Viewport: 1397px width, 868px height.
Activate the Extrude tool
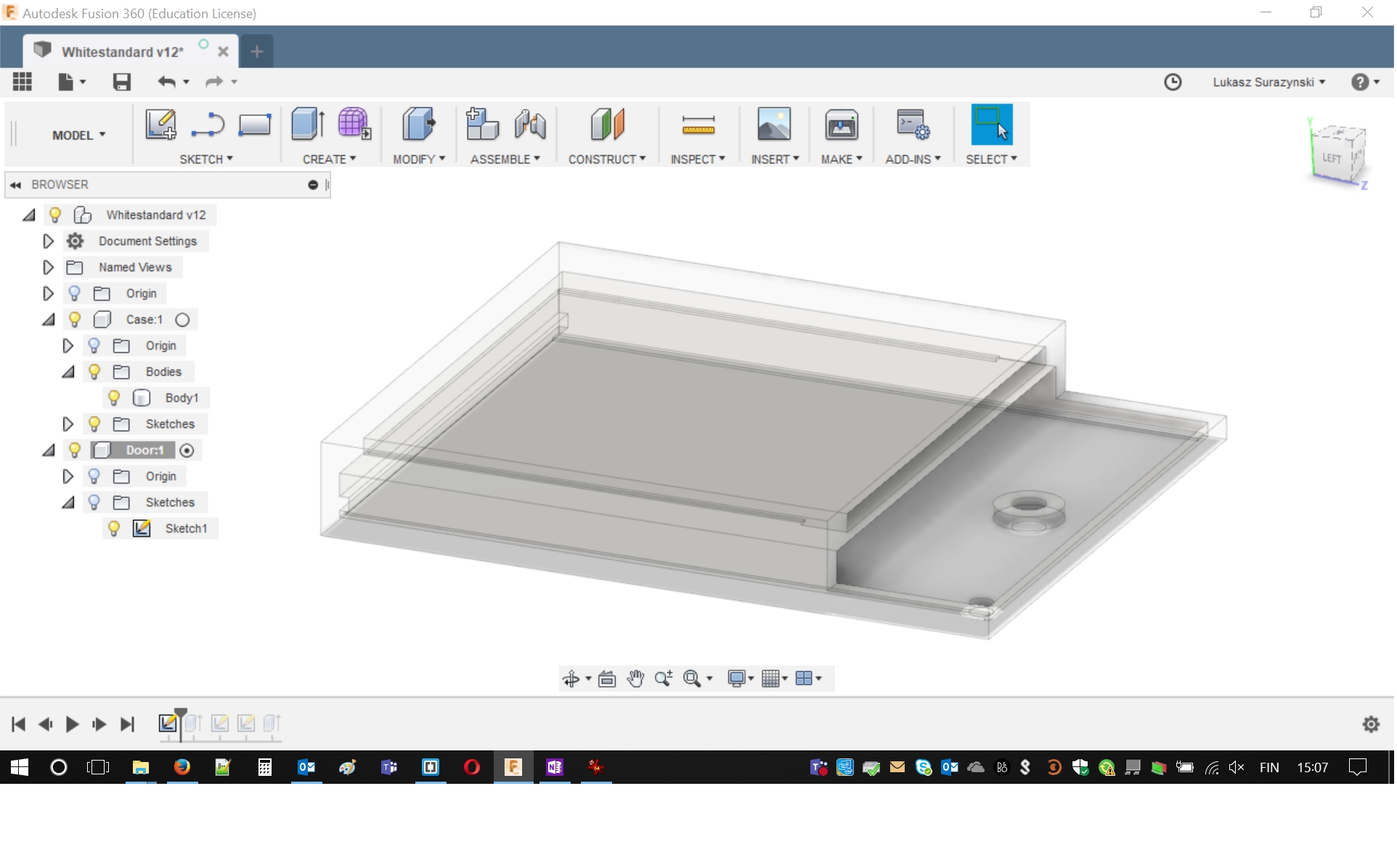(308, 124)
